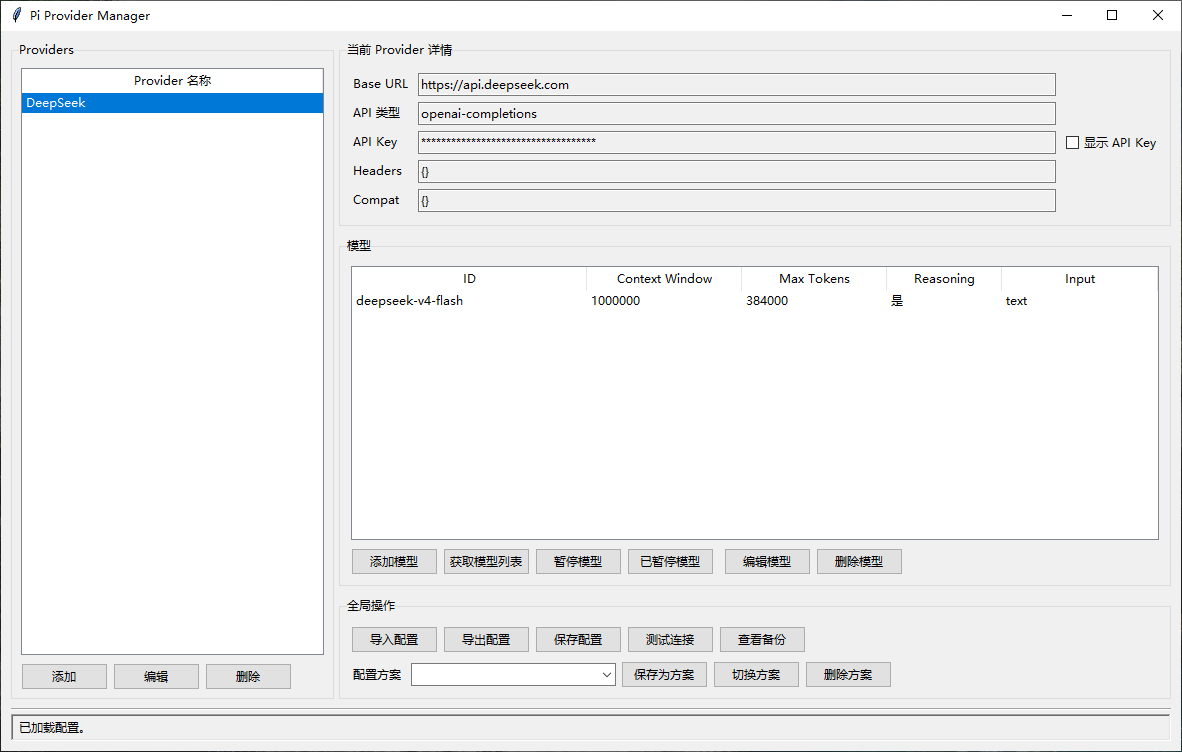The width and height of the screenshot is (1182, 752).
Task: Click the Context Window column header
Action: (x=664, y=279)
